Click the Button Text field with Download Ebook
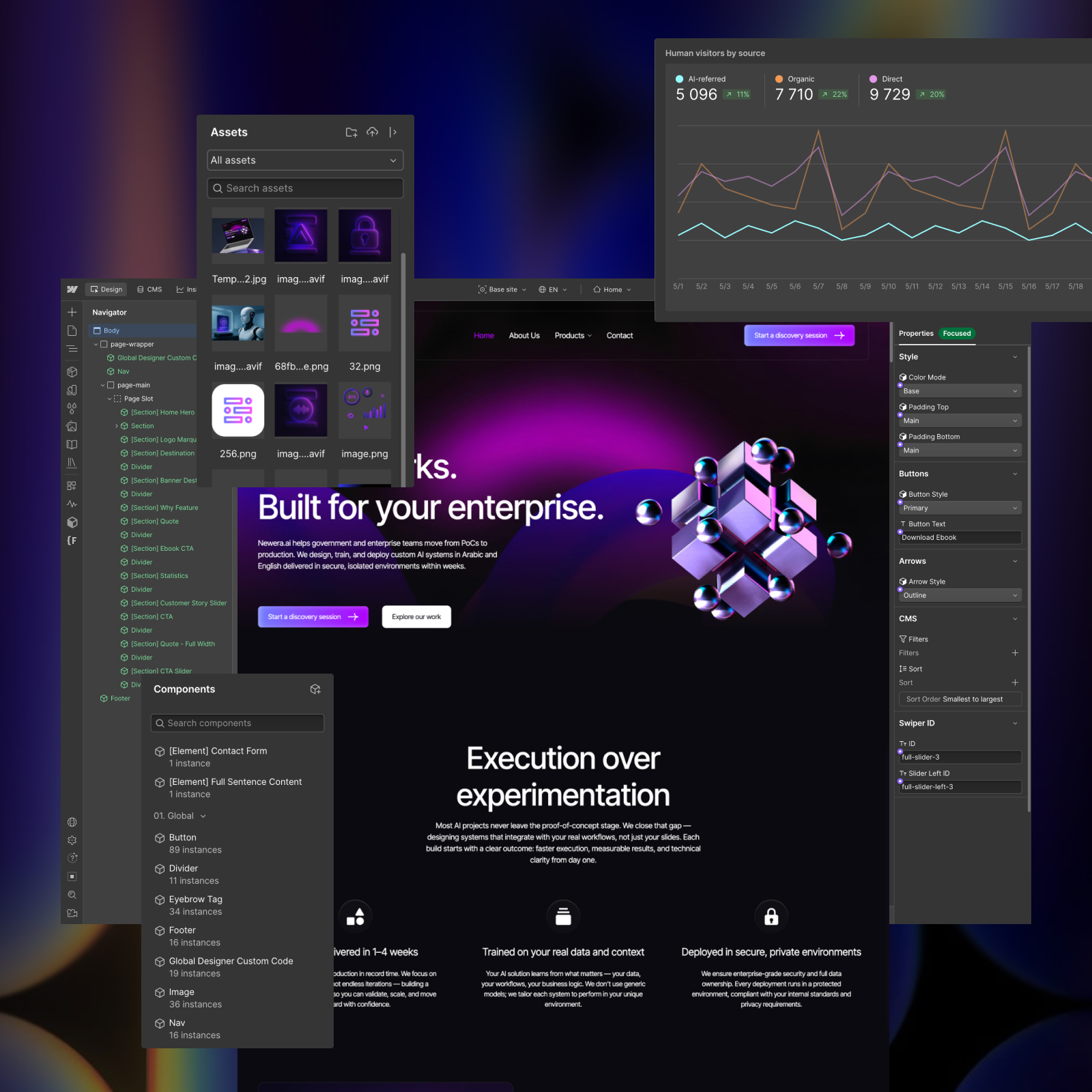Viewport: 1092px width, 1092px height. point(960,538)
